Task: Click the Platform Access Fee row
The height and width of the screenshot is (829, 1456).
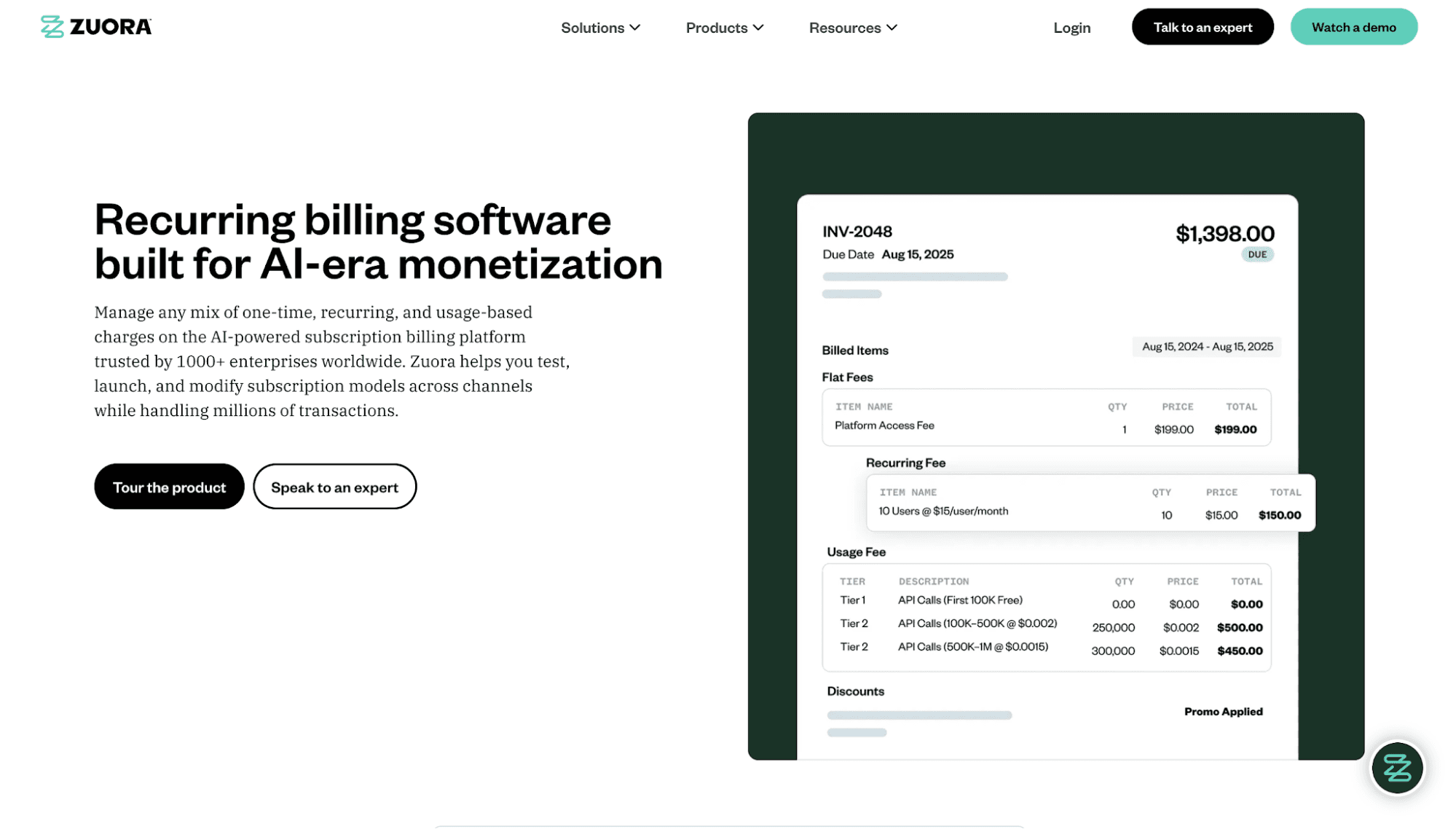Action: pos(1046,428)
